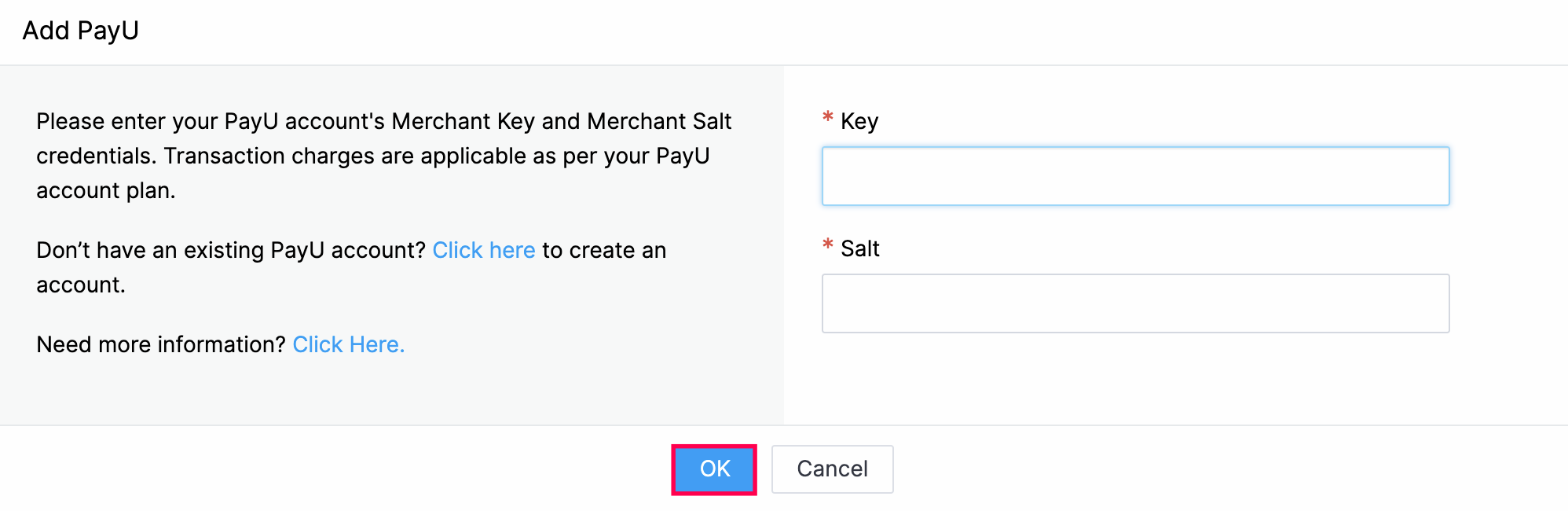The image size is (1568, 511).
Task: Open the 'Click Here.' more information link
Action: click(x=349, y=344)
